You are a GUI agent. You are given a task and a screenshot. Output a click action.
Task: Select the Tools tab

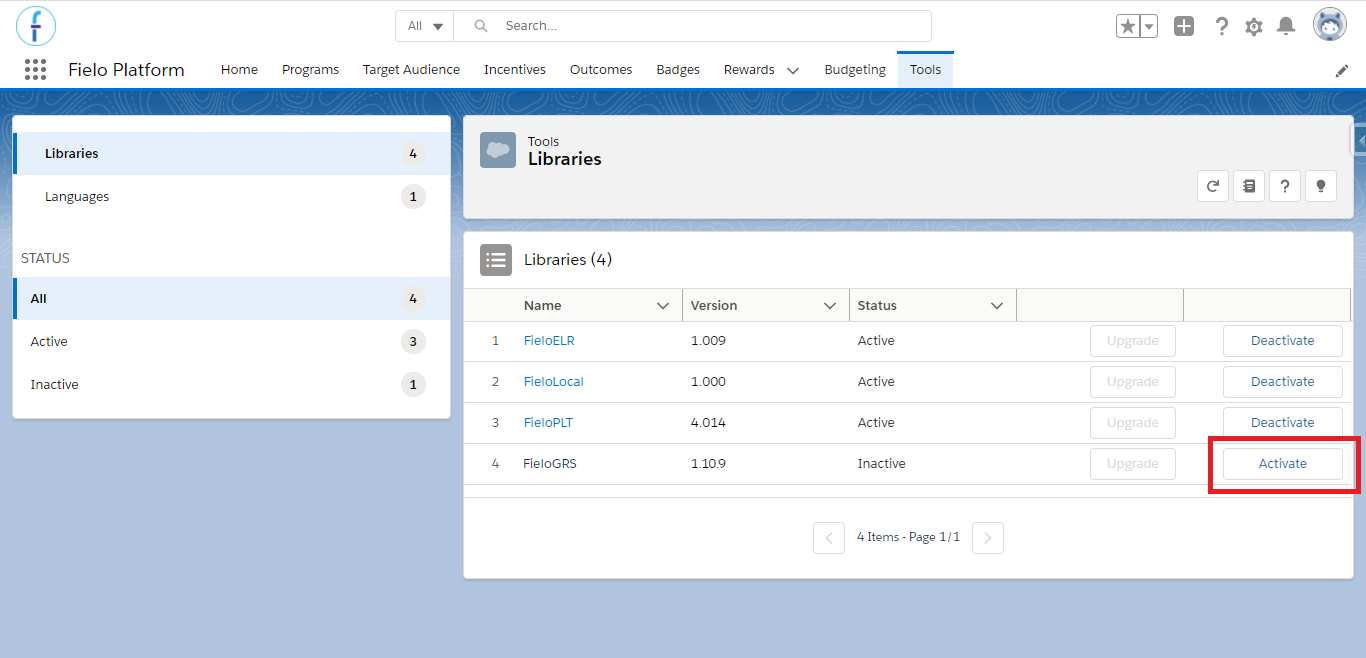925,69
